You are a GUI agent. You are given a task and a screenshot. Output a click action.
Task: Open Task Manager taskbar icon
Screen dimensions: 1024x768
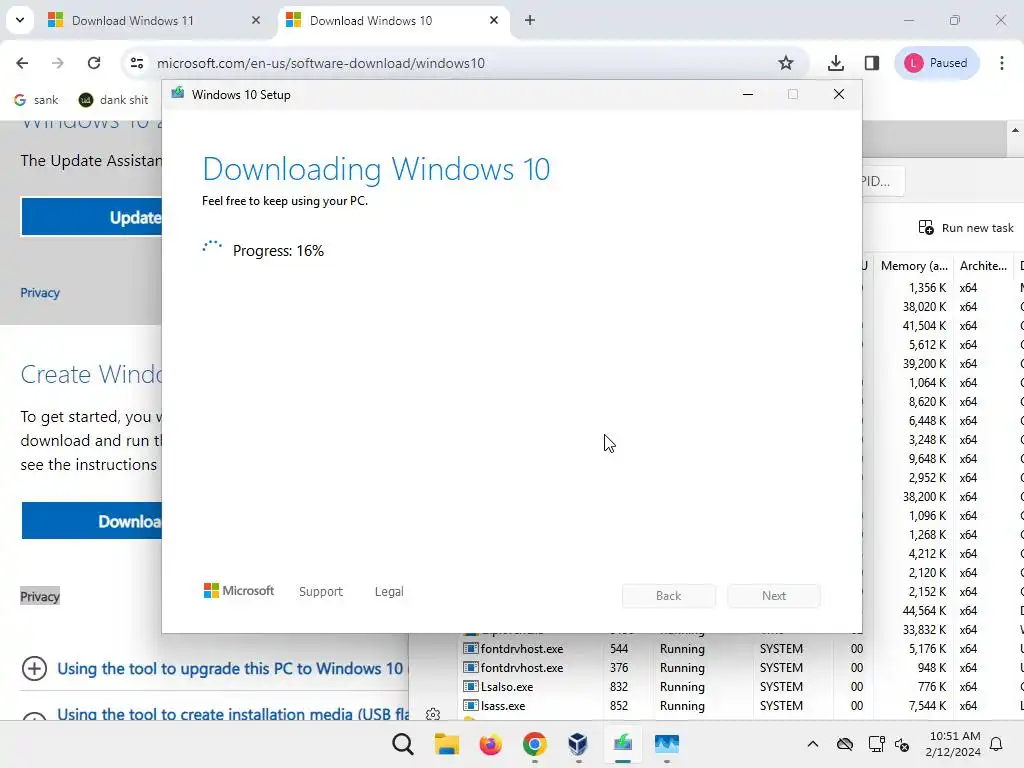(x=667, y=744)
